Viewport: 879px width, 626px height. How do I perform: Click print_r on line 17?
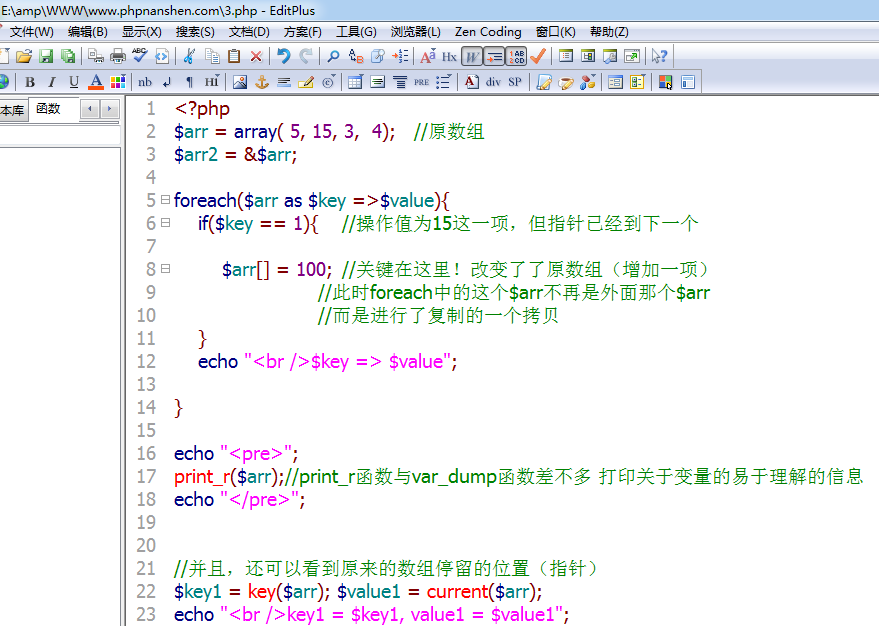click(202, 477)
